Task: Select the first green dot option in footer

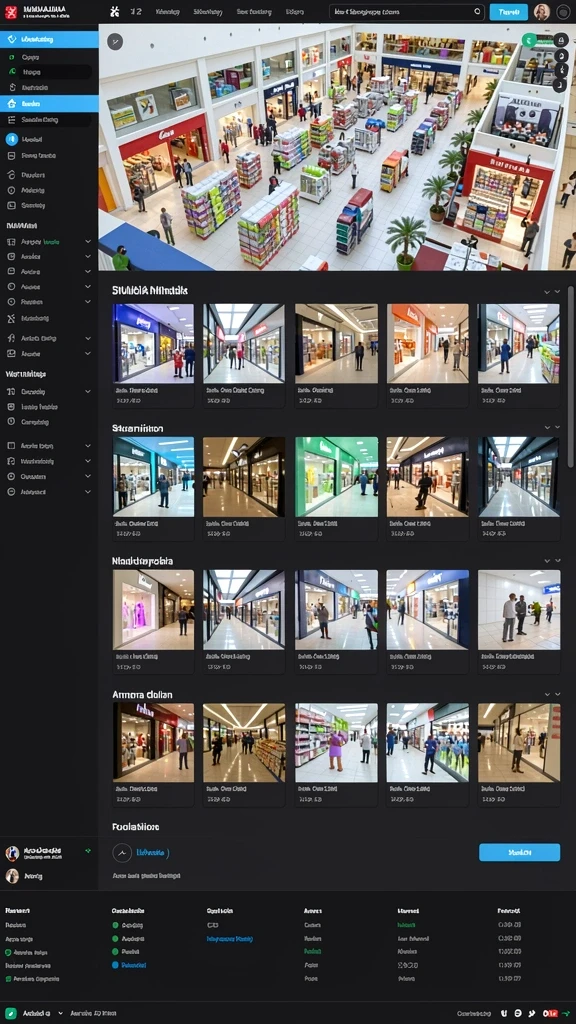Action: pos(116,925)
